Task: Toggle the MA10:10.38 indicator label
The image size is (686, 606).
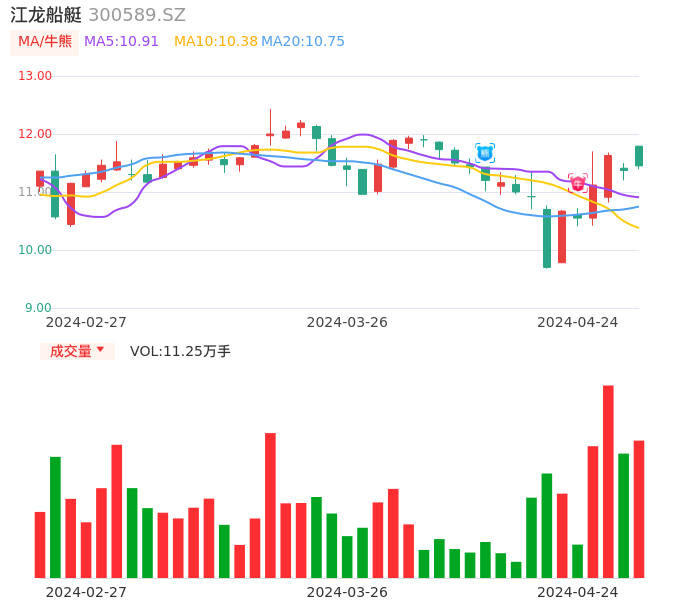Action: 216,42
